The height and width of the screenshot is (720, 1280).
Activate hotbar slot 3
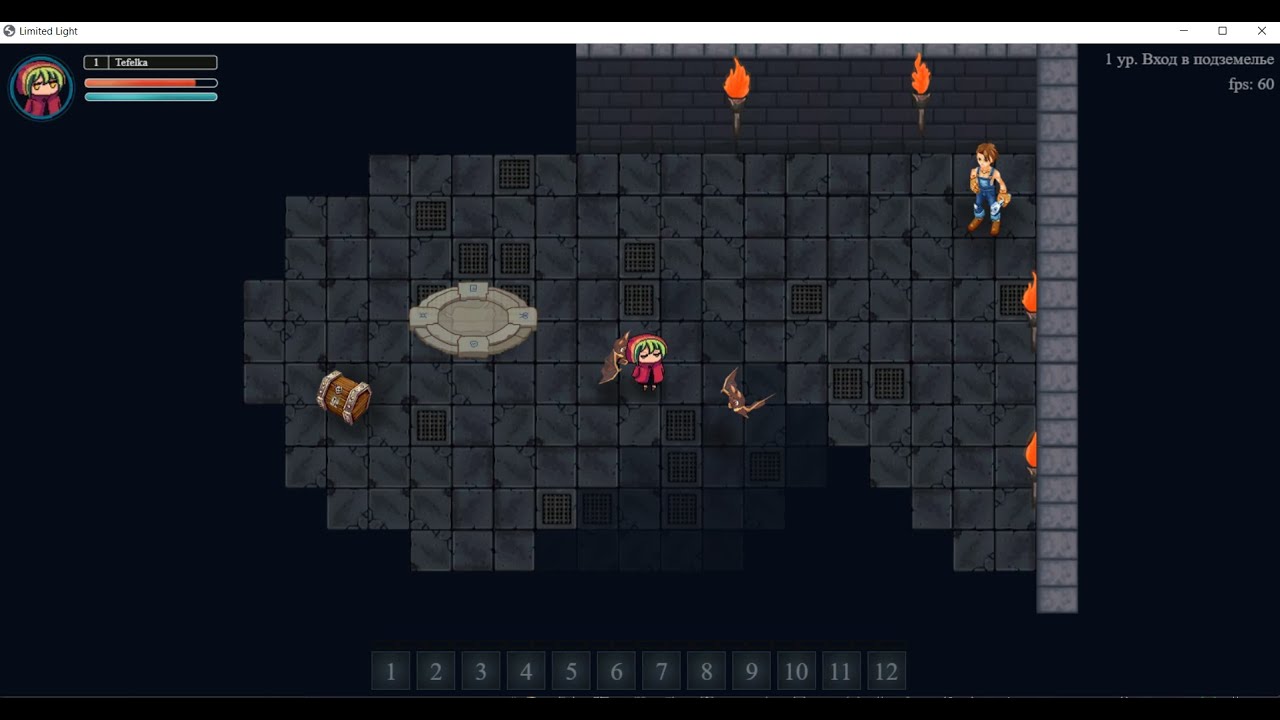[481, 671]
